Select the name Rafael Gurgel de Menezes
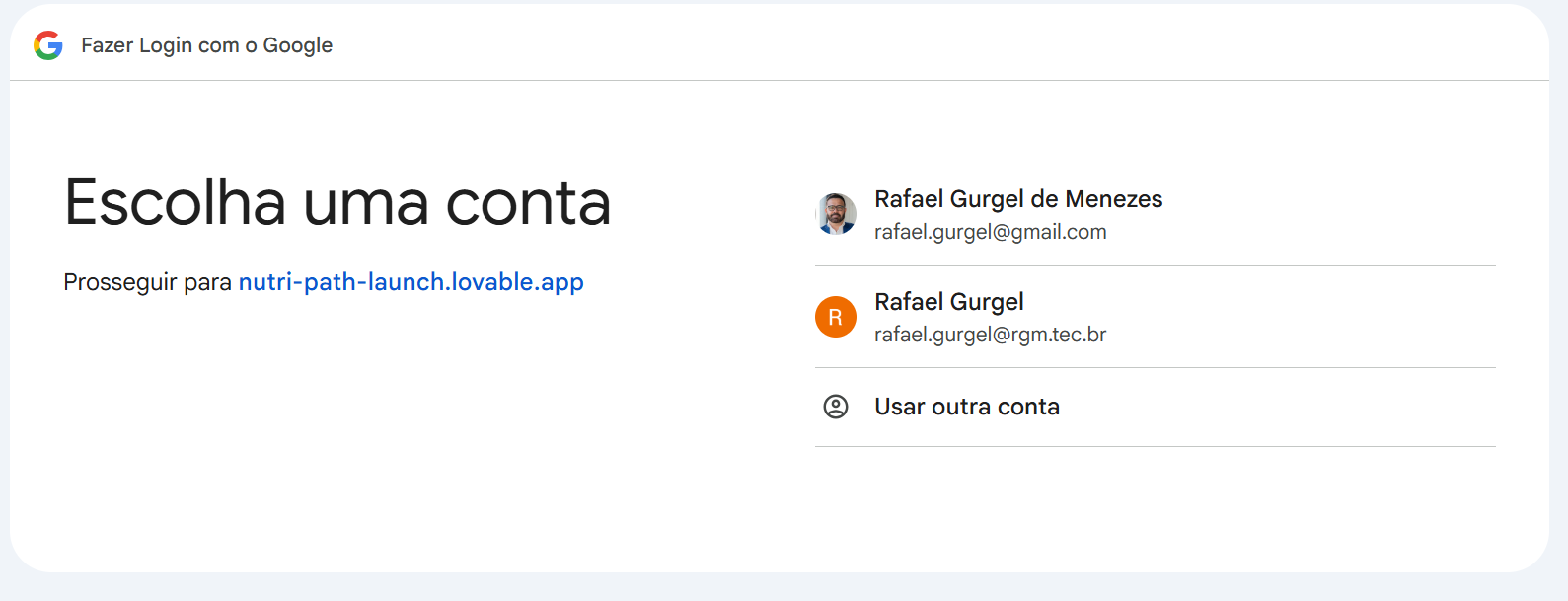Screen dimensions: 1568x601 click(1018, 199)
